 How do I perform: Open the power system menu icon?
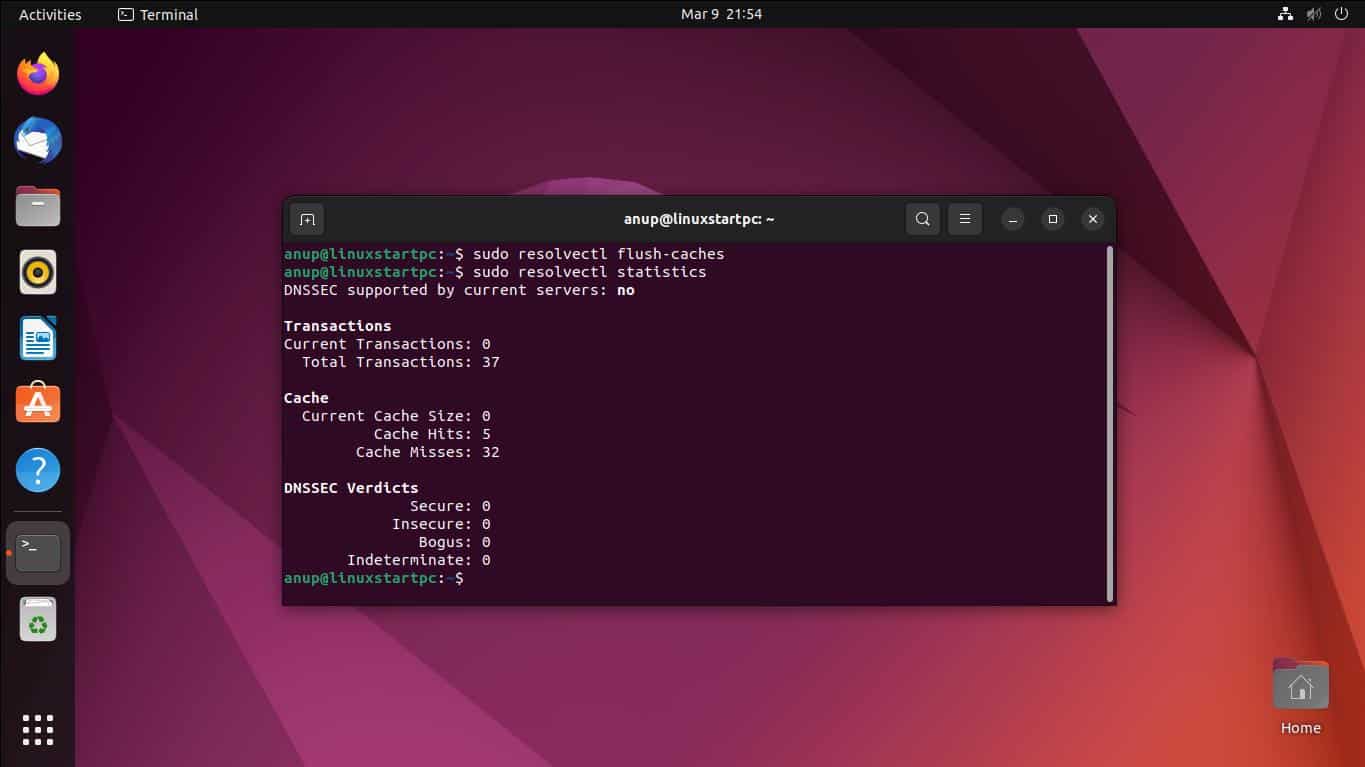1343,14
